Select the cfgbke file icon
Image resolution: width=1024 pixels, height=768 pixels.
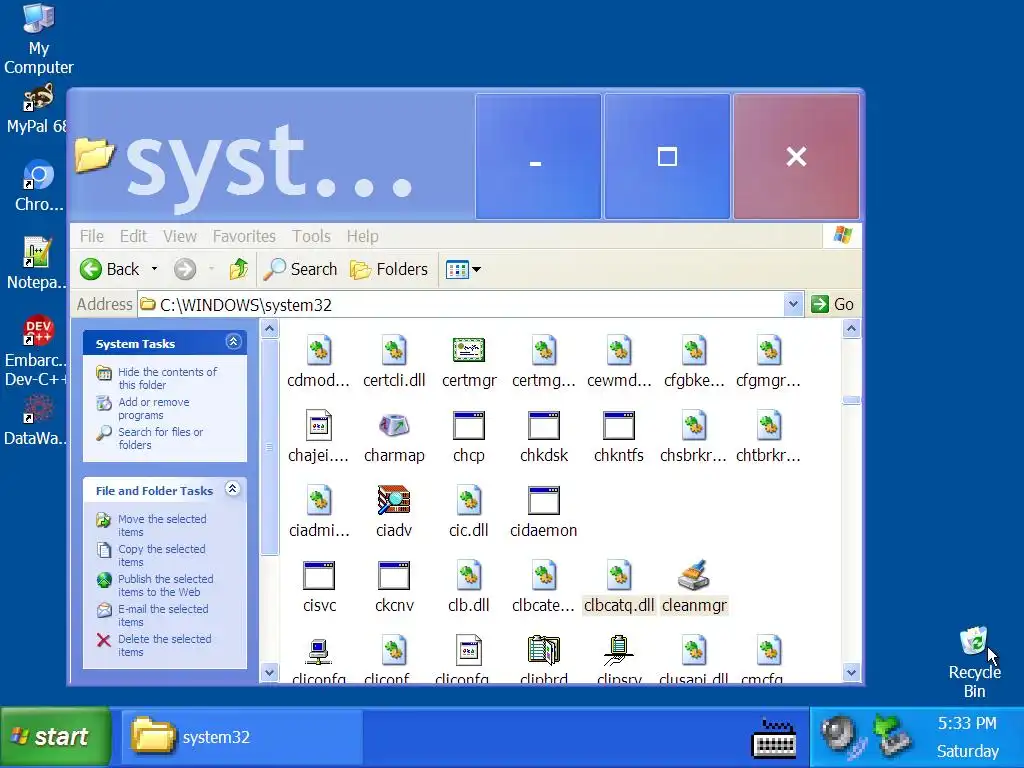[x=694, y=351]
